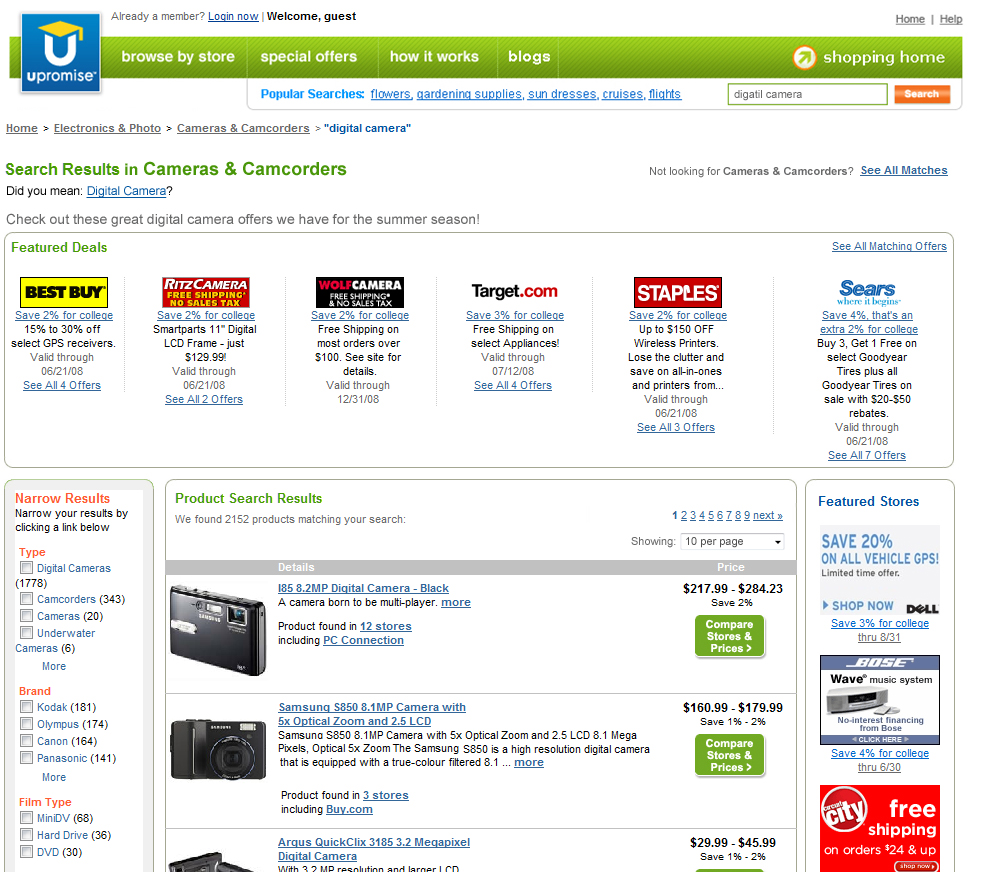Compare stores and prices for Samsung S850
Image resolution: width=1000 pixels, height=872 pixels.
729,755
